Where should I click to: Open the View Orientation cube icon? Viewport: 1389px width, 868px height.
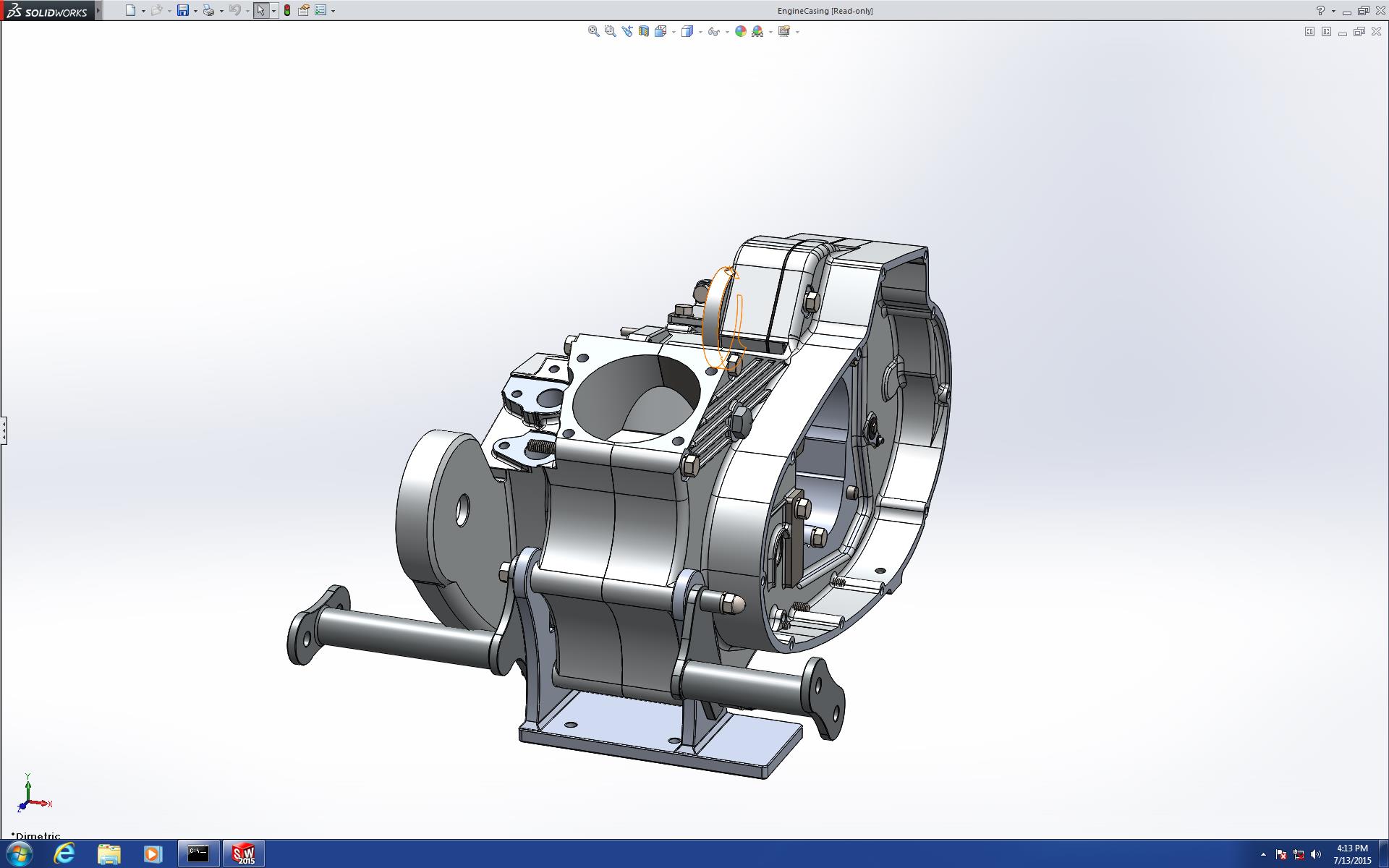pyautogui.click(x=660, y=31)
